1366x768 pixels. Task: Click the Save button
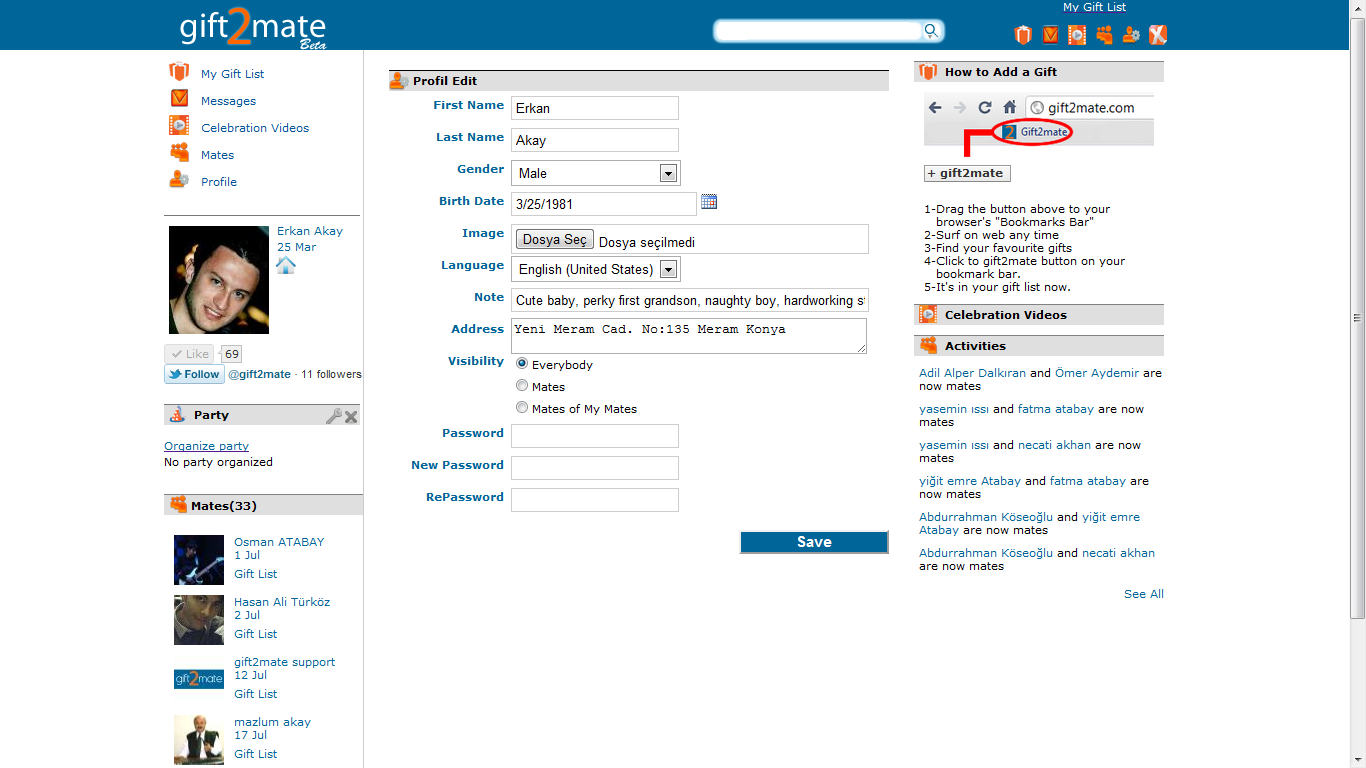pos(814,542)
